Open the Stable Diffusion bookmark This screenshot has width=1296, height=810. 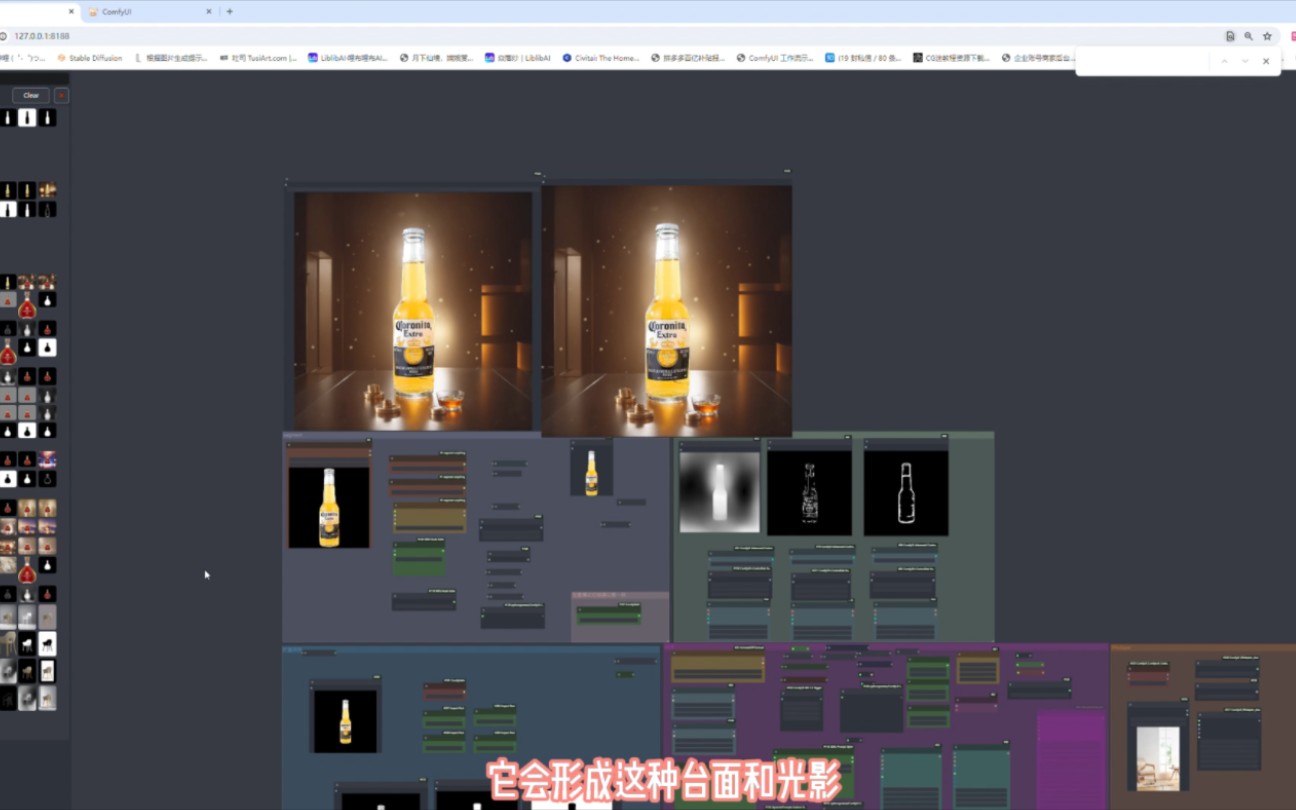tap(90, 58)
